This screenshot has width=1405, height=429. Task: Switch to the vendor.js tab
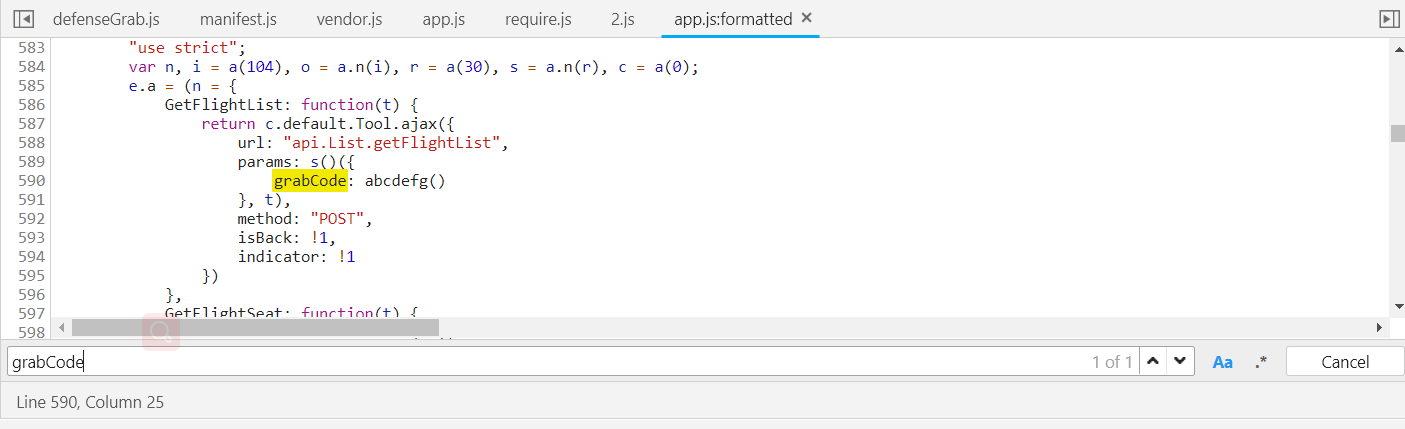coord(349,19)
